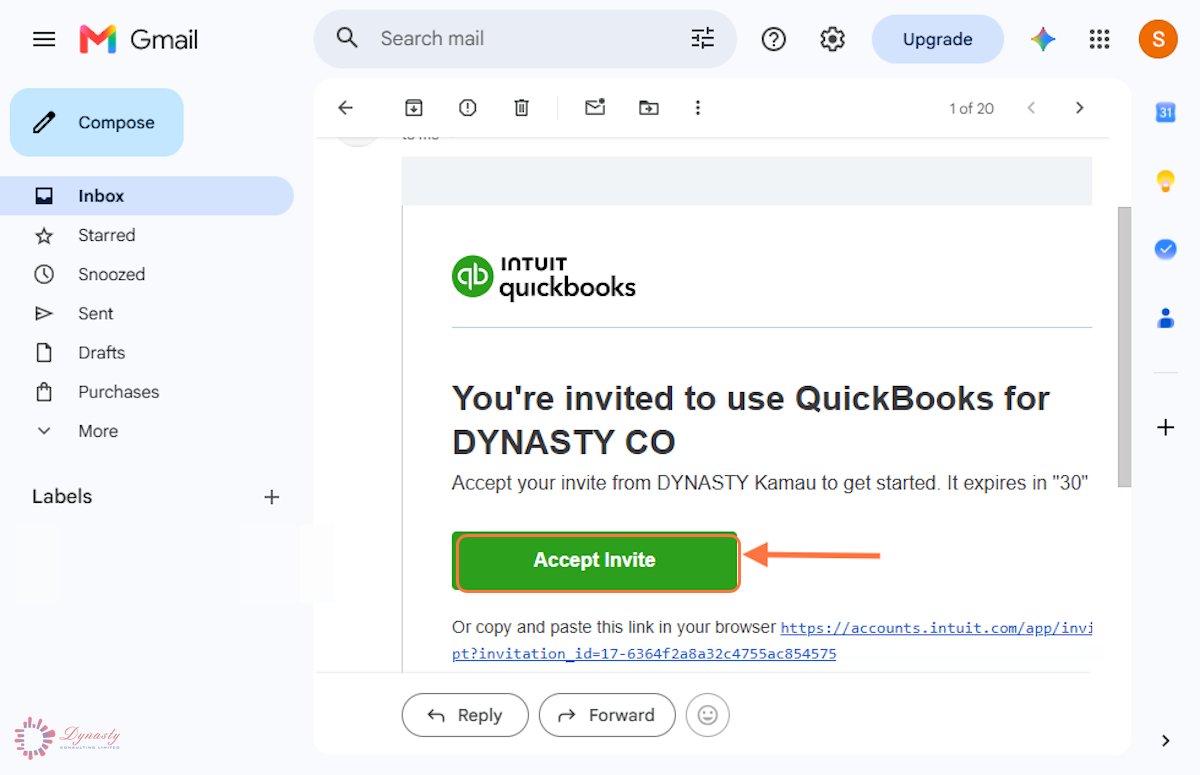The width and height of the screenshot is (1200, 775).
Task: Open Contacts side panel icon
Action: click(1165, 318)
